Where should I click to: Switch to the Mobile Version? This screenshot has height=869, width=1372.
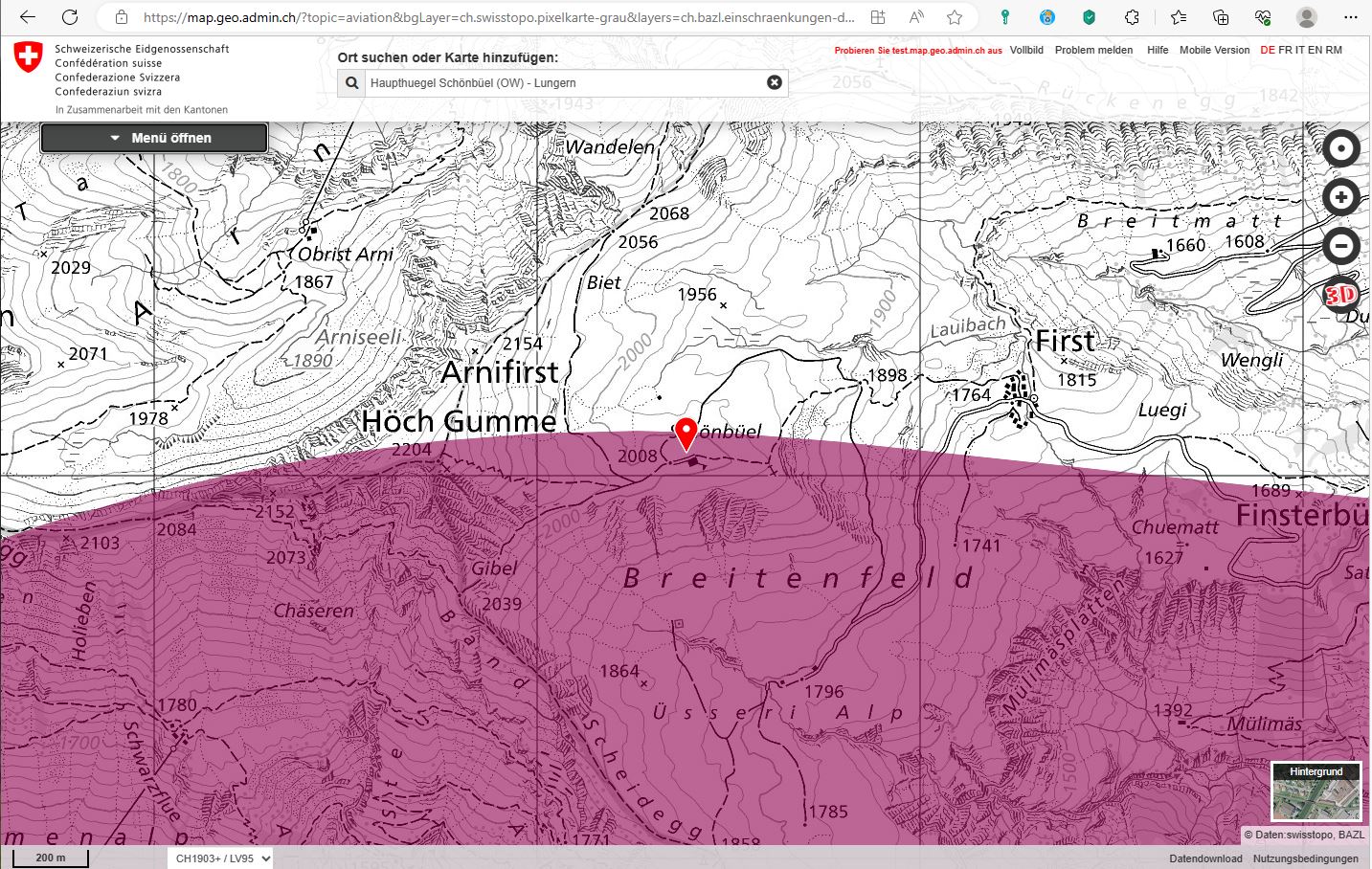click(1214, 50)
